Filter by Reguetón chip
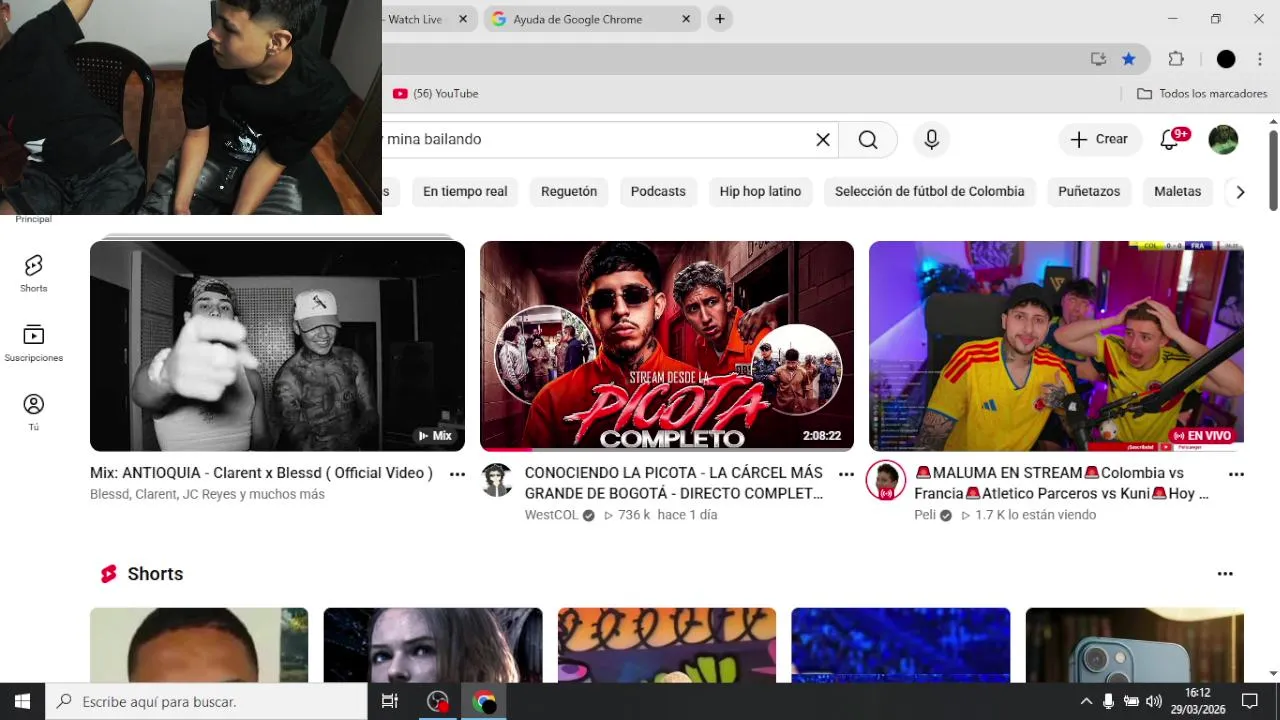 [569, 191]
